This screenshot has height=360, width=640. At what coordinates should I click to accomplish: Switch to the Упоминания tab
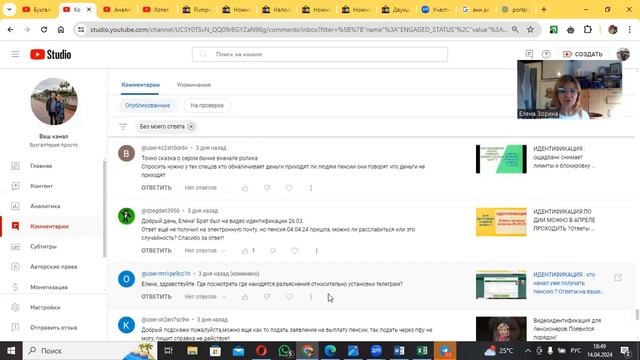tap(193, 85)
